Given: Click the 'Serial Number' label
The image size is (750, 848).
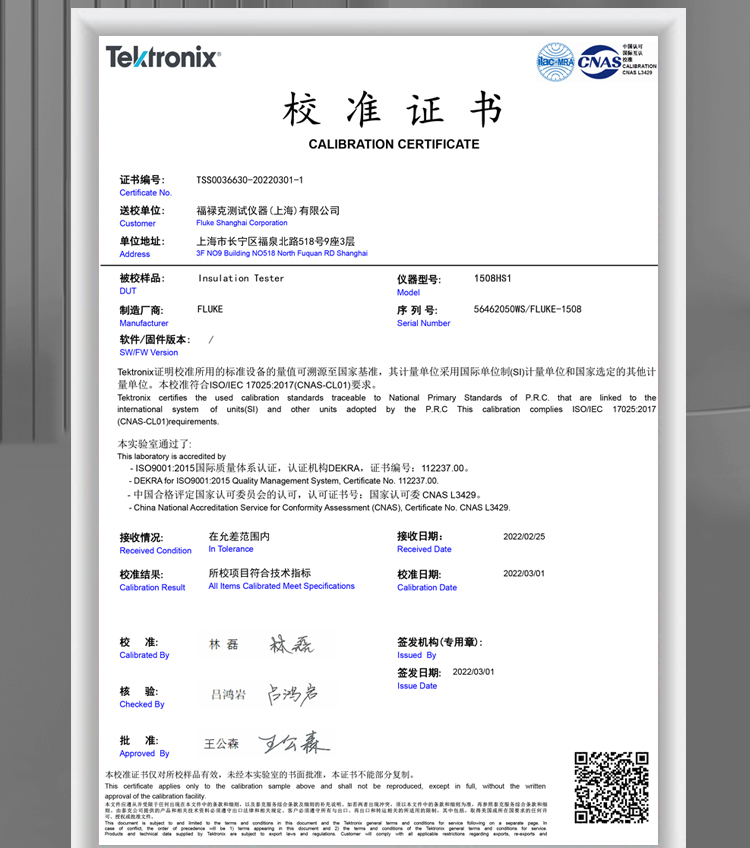Looking at the screenshot, I should tap(423, 323).
